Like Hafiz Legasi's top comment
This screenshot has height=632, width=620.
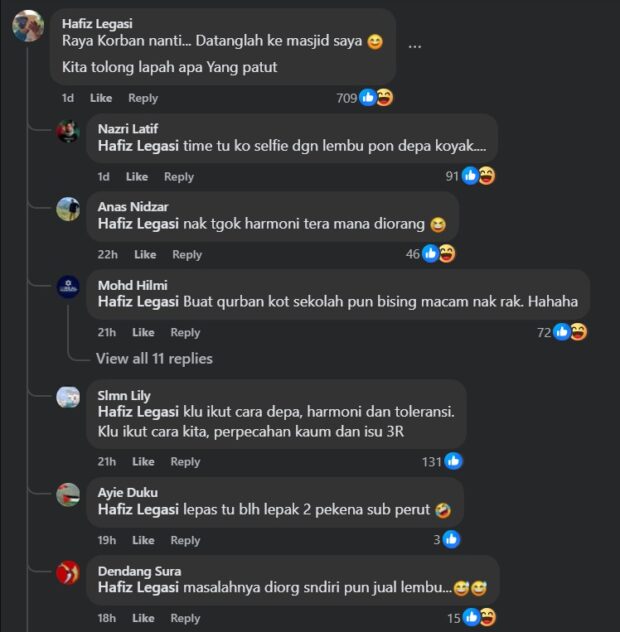(x=101, y=98)
